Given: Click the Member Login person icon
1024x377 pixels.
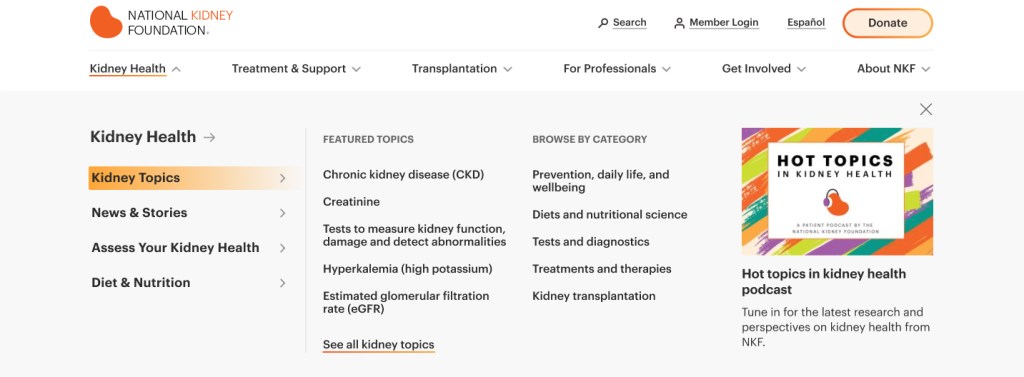Looking at the screenshot, I should (679, 23).
